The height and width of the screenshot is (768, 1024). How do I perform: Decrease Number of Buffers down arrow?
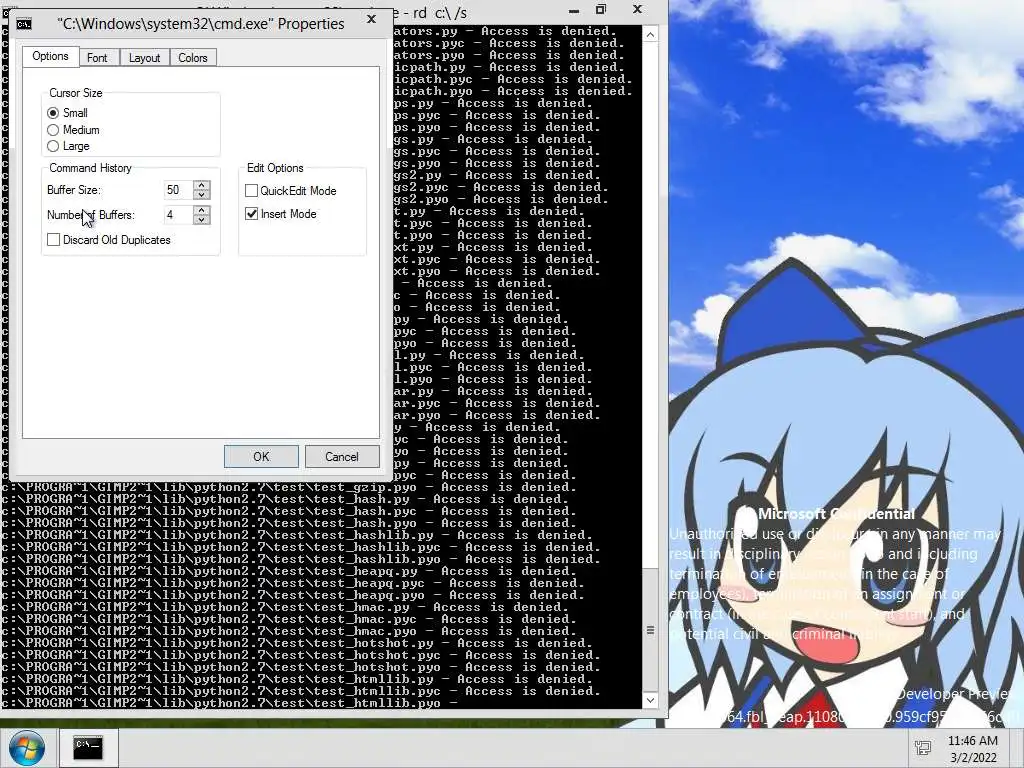click(202, 219)
